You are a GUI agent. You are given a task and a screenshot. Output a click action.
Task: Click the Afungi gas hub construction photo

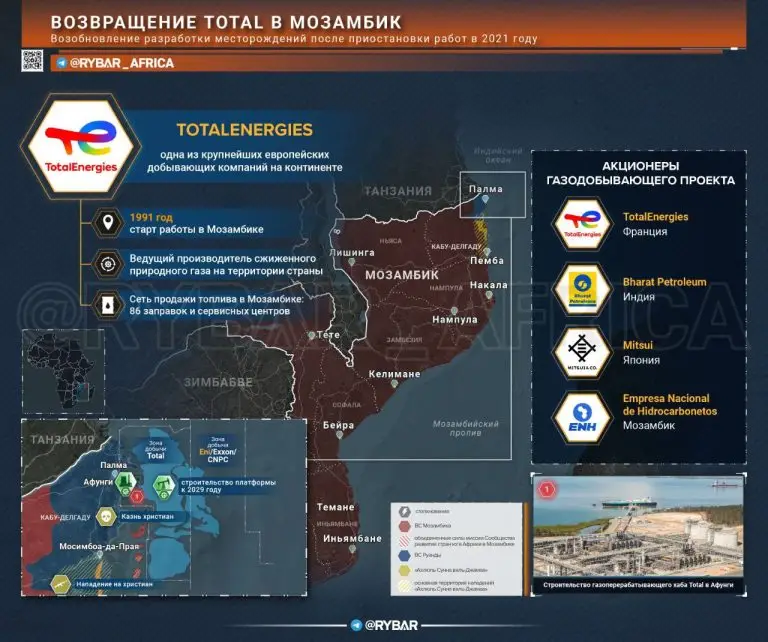(x=640, y=535)
